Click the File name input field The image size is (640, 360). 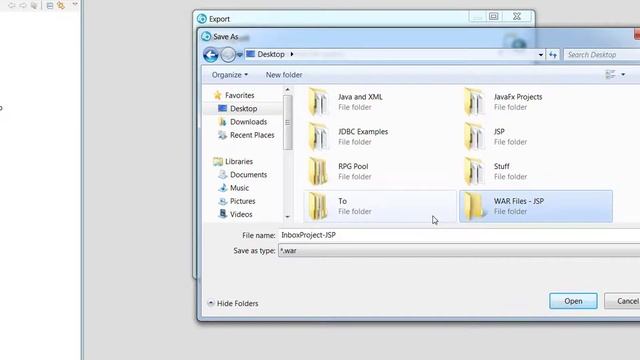(x=459, y=235)
